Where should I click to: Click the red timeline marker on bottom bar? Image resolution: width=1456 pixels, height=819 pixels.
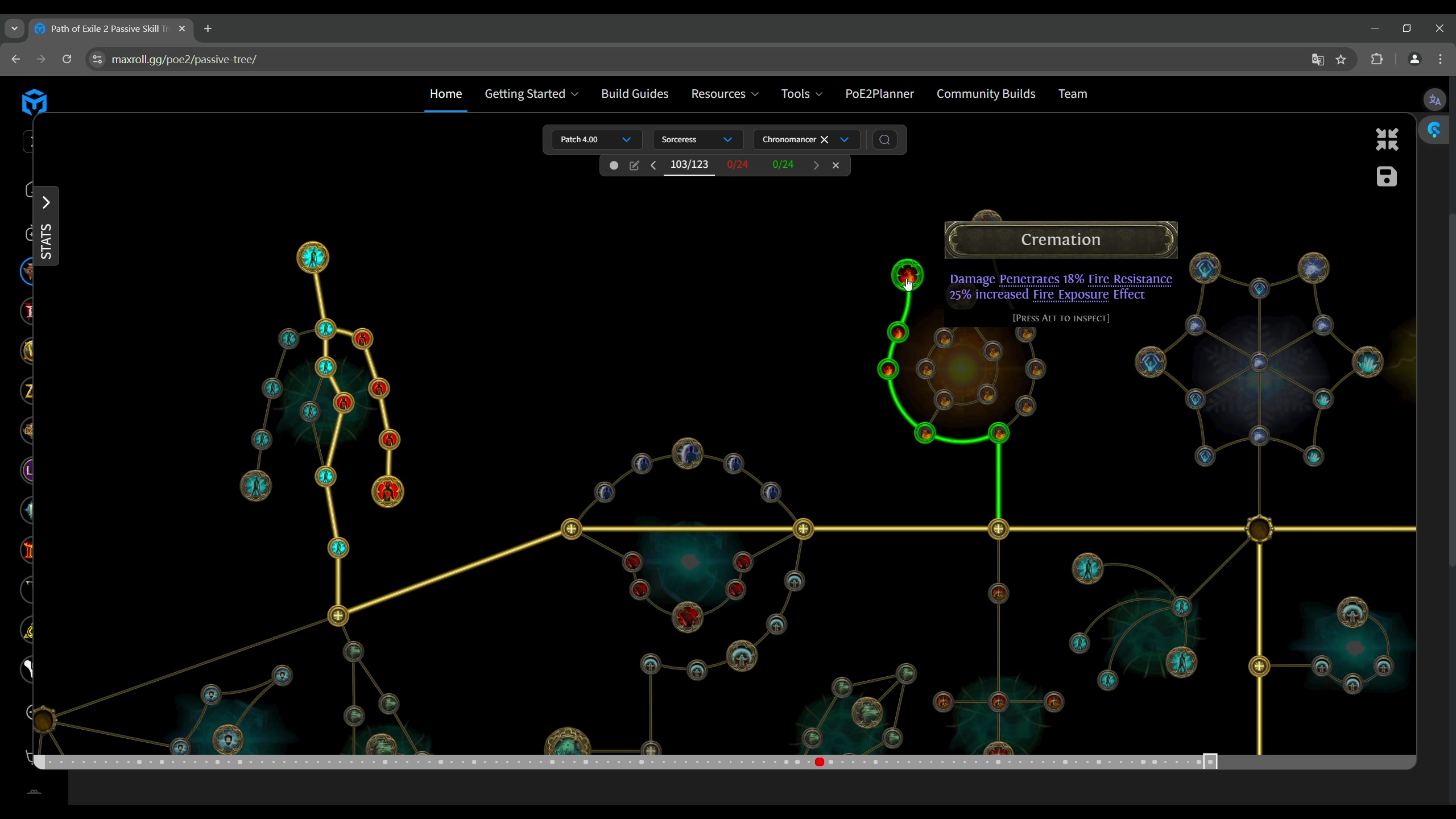820,762
